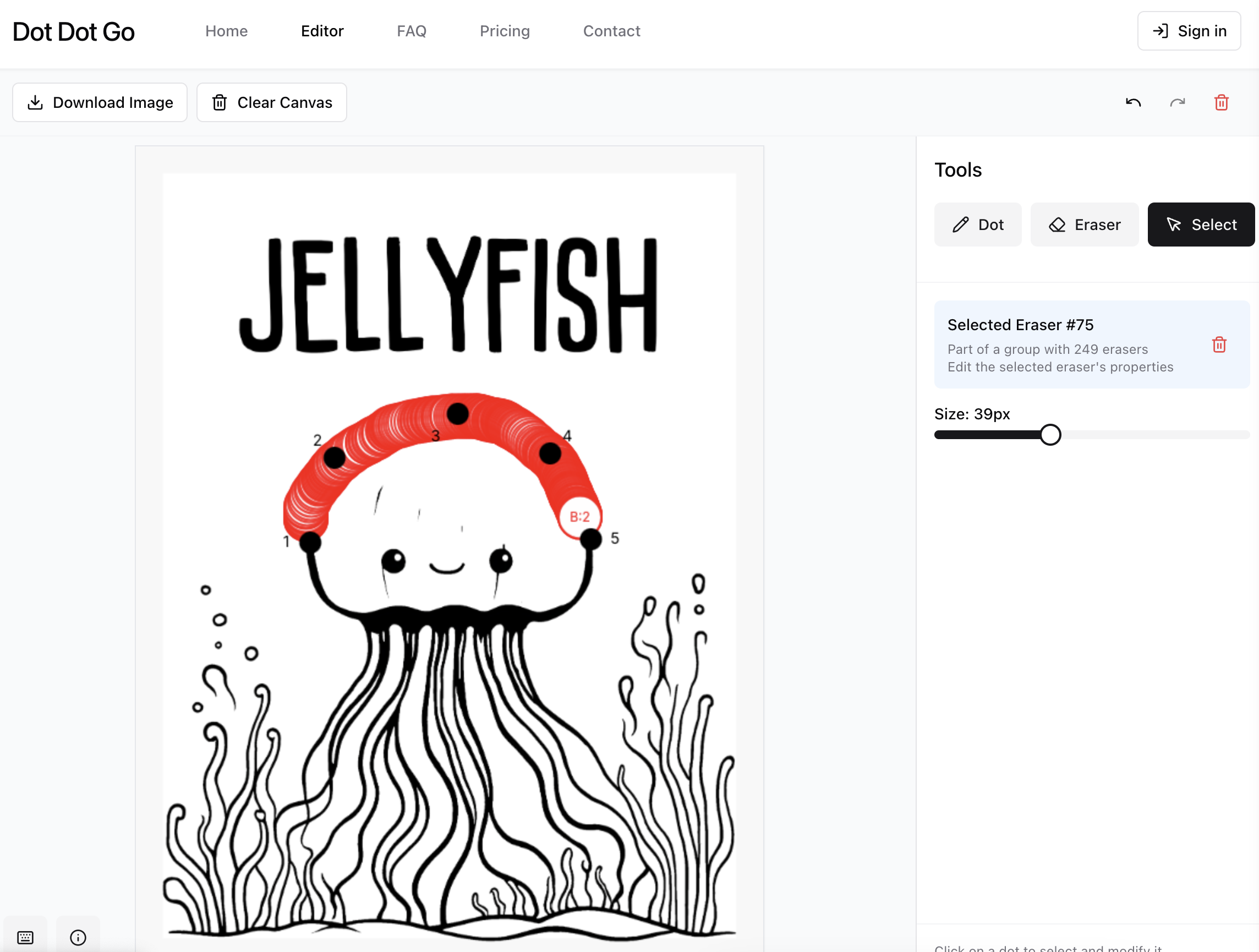The height and width of the screenshot is (952, 1259).
Task: Open the keyboard shortcuts icon
Action: click(25, 937)
